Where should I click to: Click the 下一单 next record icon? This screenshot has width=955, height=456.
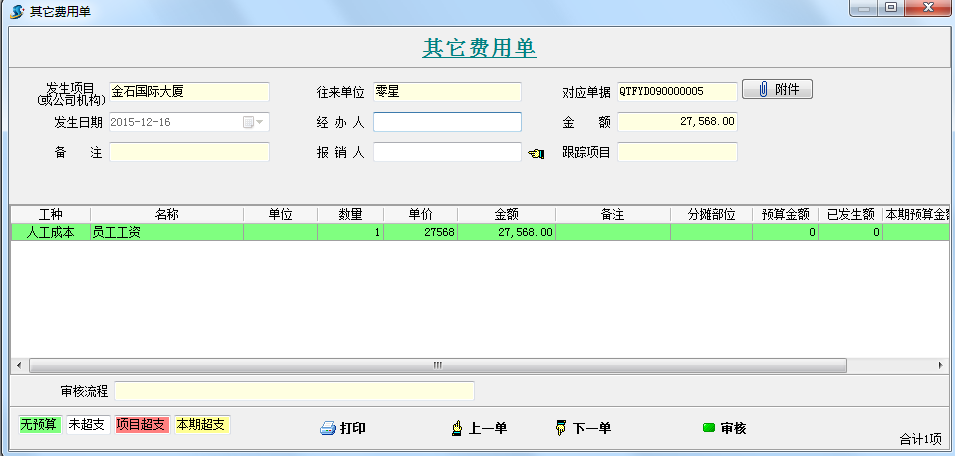(x=561, y=428)
